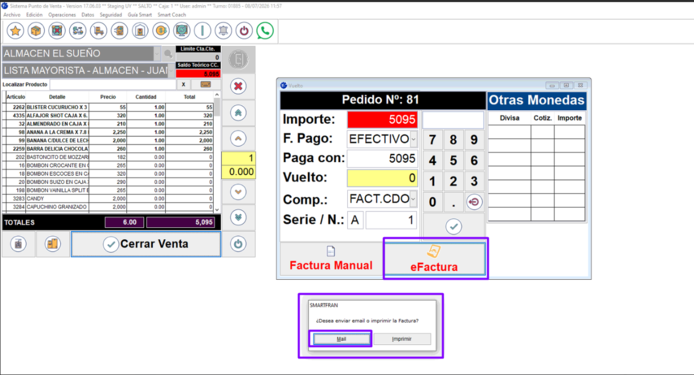This screenshot has height=375, width=694.
Task: Click the Paga con amount field
Action: 382,159
